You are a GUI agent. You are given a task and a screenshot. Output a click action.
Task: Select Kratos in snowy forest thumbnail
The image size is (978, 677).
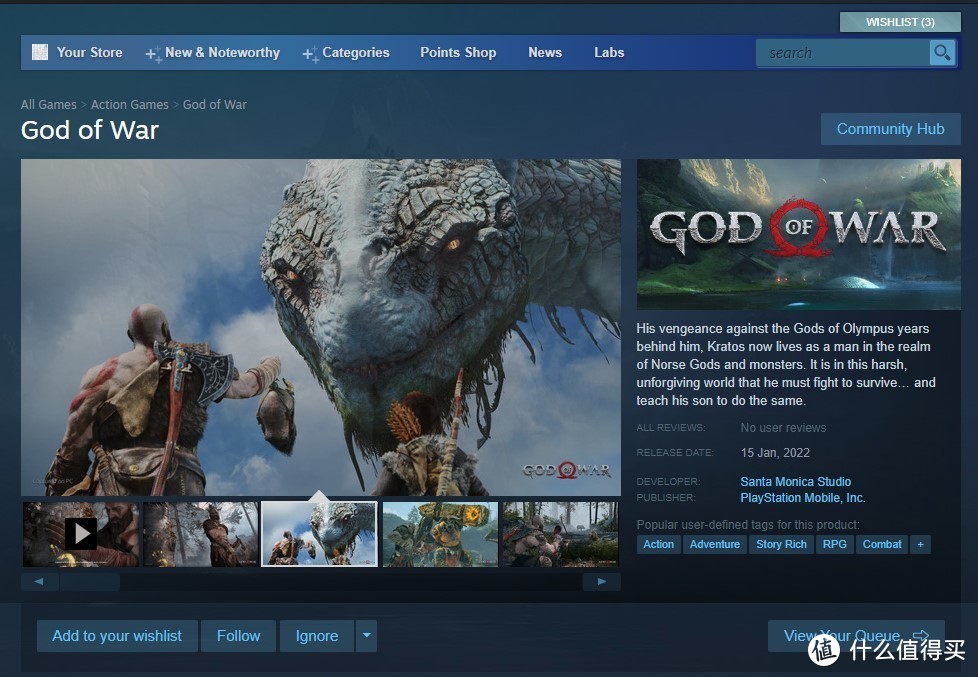coord(201,534)
